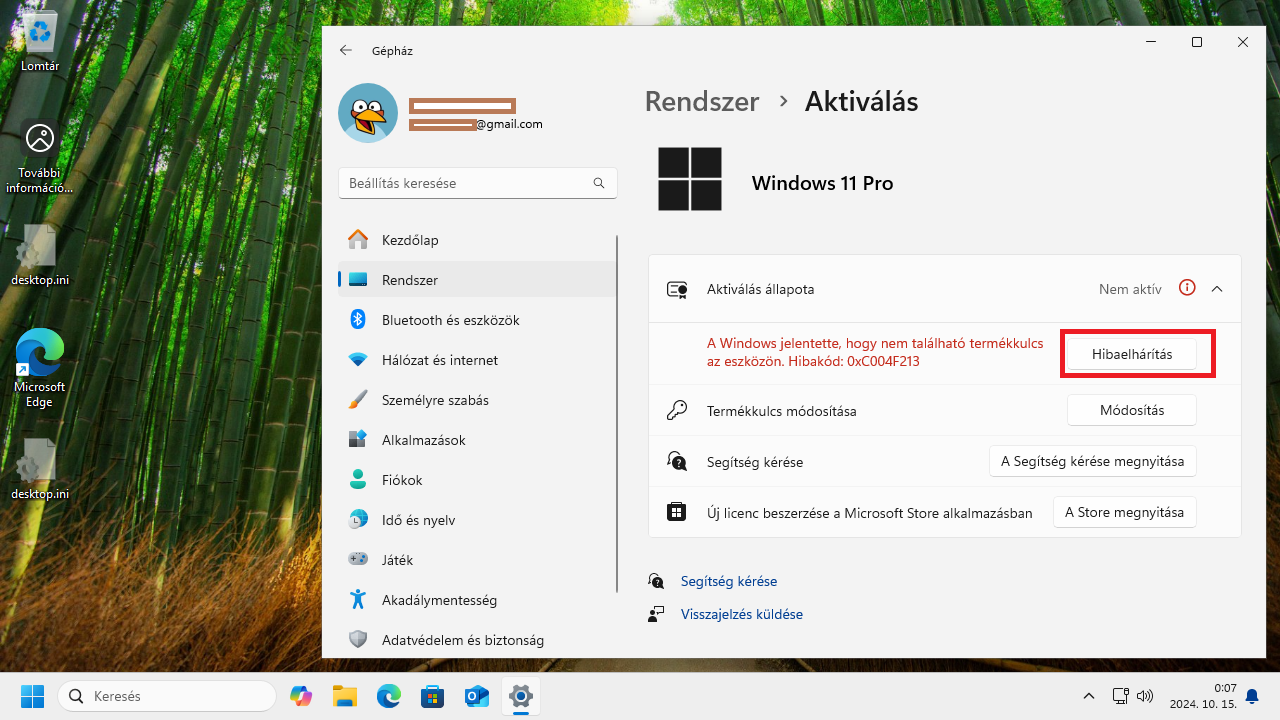This screenshot has width=1280, height=720.
Task: Click the search magnifier icon in settings
Action: [x=599, y=183]
